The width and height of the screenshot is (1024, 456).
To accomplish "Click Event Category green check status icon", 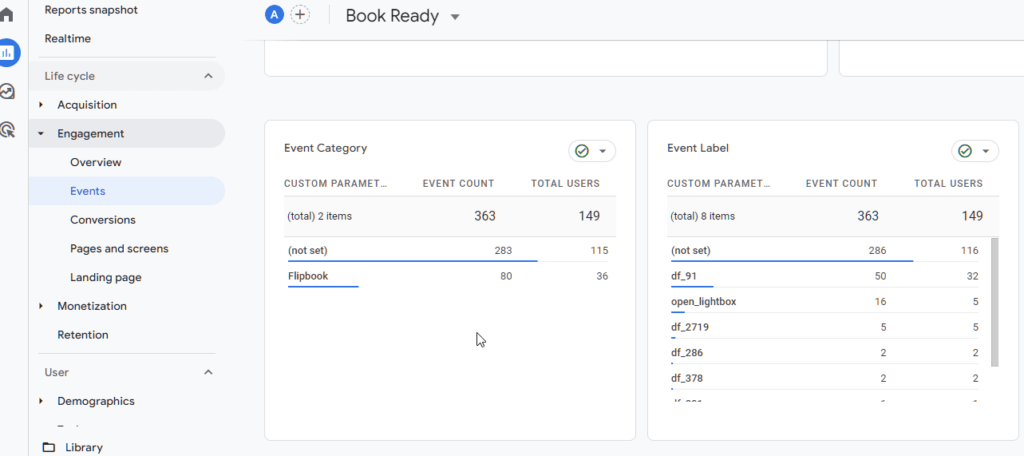I will pos(581,151).
